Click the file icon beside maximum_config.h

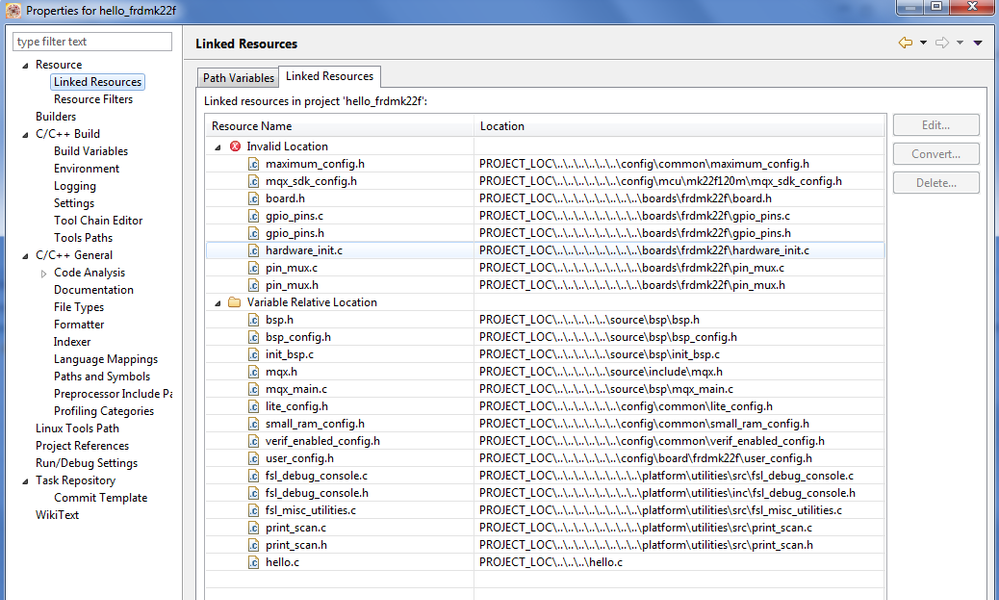(254, 164)
